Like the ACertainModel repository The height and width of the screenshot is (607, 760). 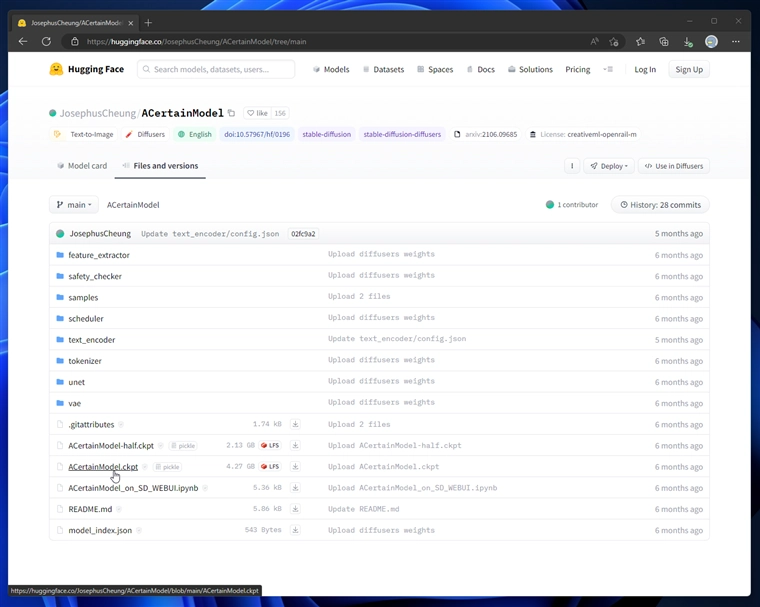[257, 113]
